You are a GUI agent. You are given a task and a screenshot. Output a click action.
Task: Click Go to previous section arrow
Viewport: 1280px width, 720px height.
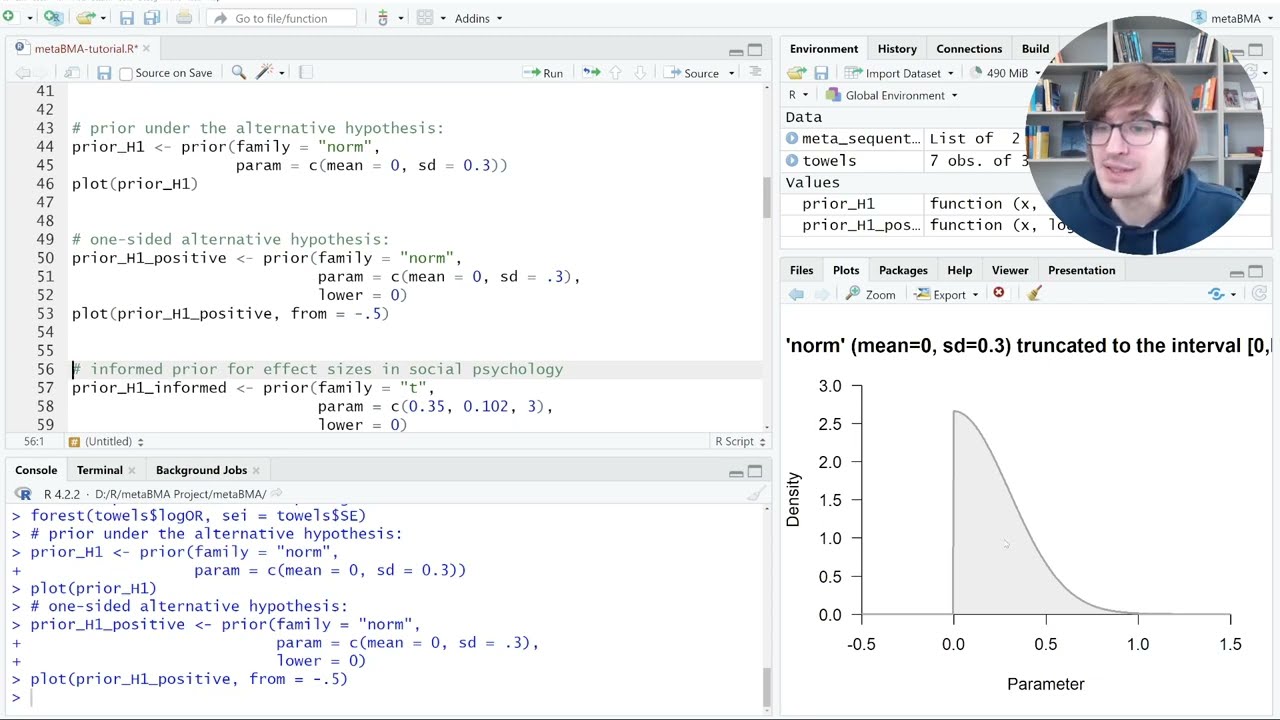coord(616,73)
